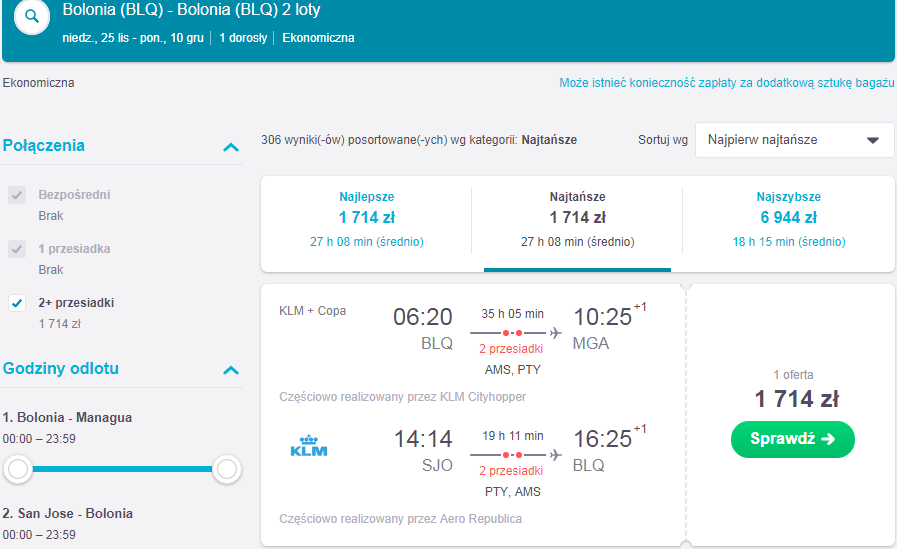Uncheck the 2+ przesiadki checkbox
Image resolution: width=897 pixels, height=549 pixels.
(x=17, y=303)
